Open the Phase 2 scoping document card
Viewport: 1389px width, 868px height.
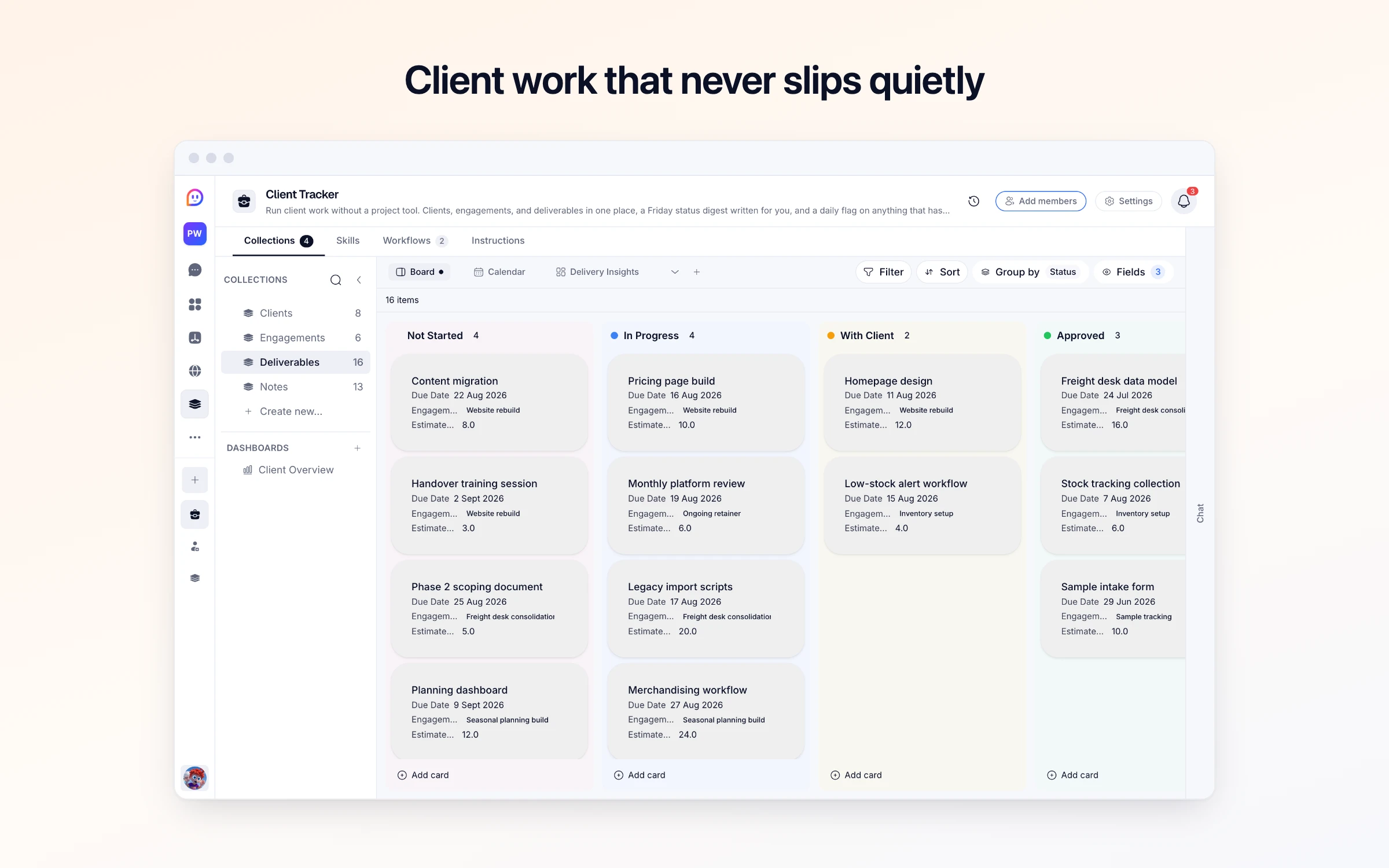point(490,609)
